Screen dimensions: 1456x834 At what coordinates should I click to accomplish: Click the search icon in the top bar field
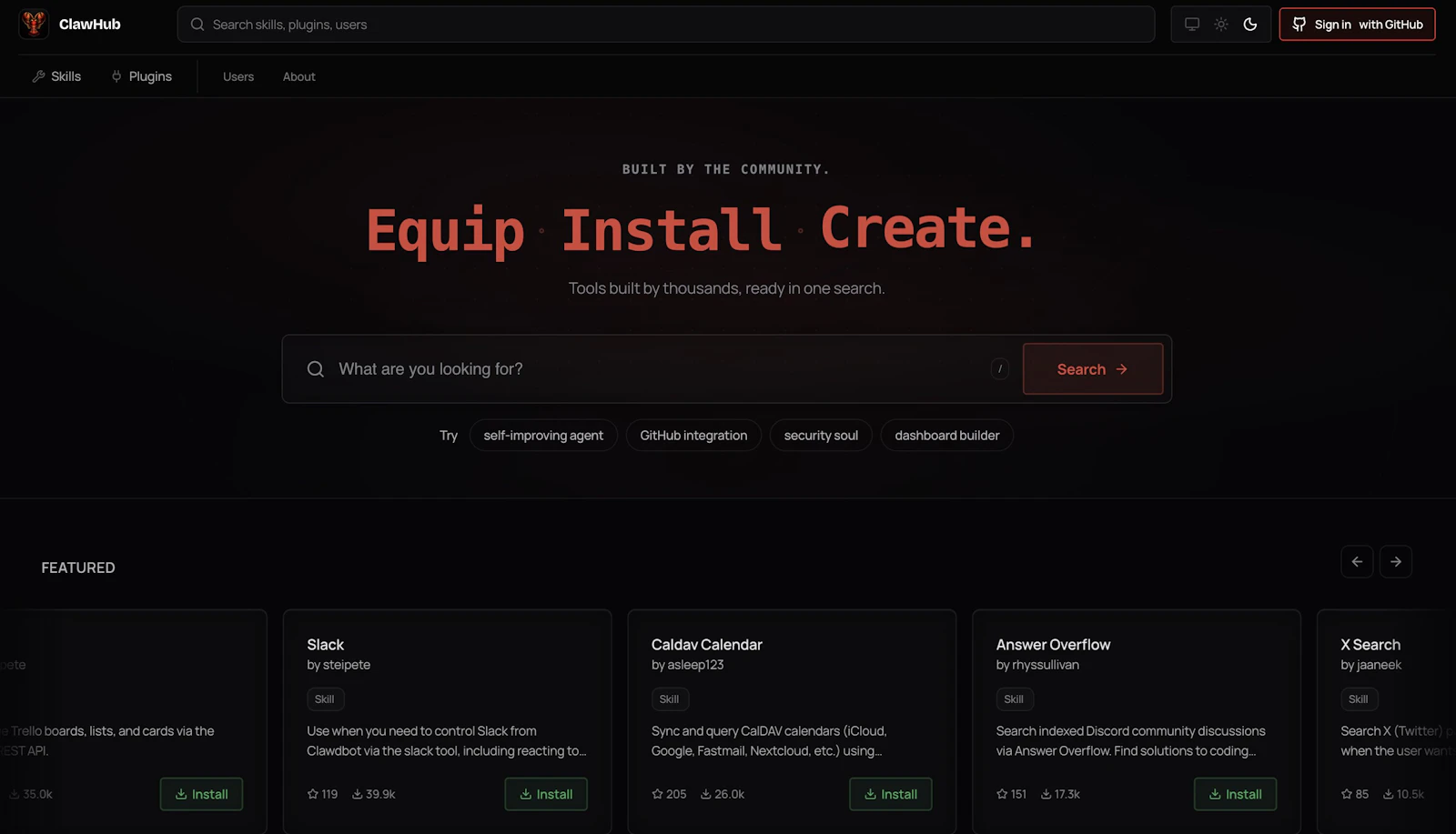click(x=197, y=25)
